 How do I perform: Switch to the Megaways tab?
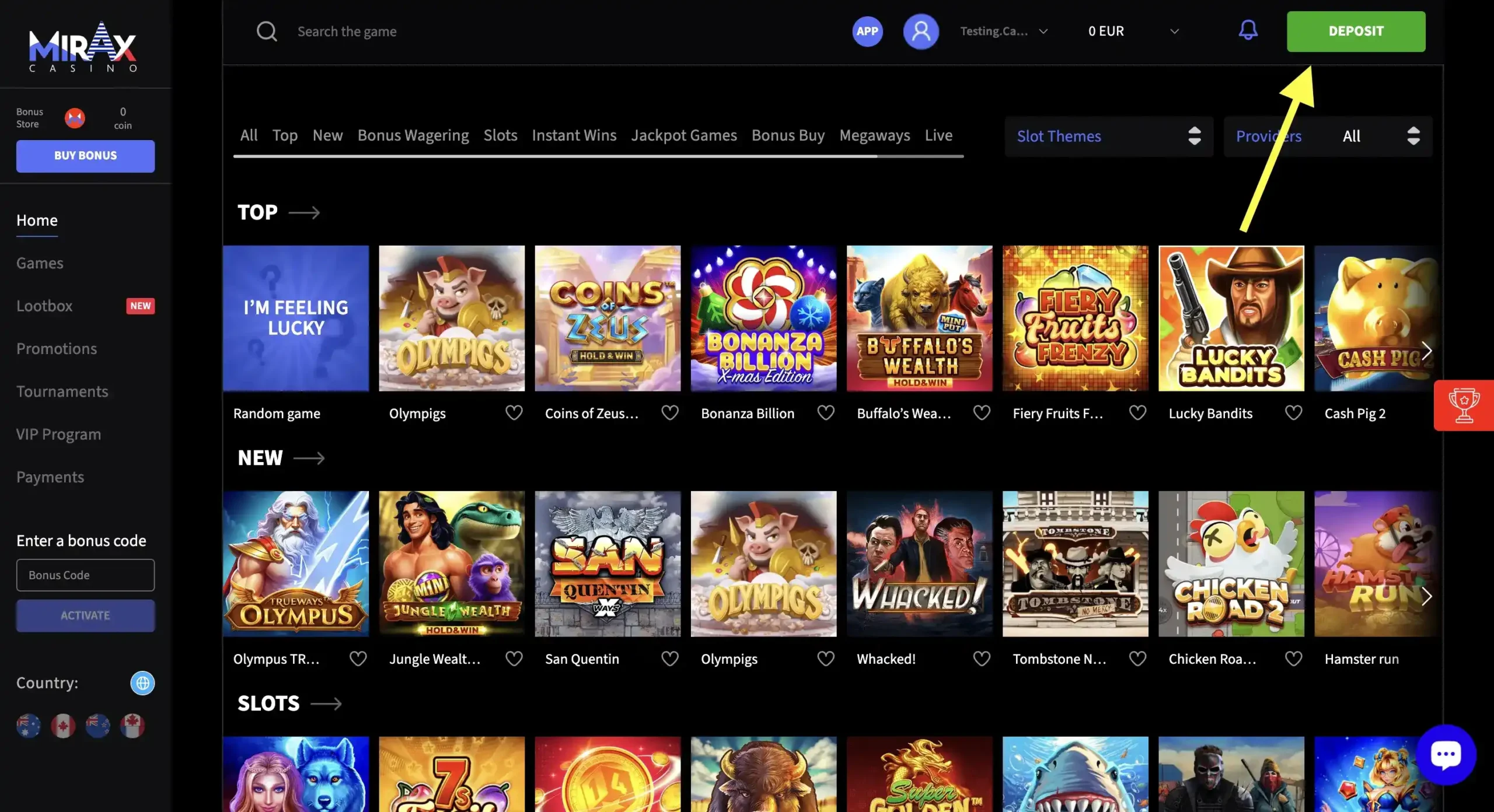(874, 135)
